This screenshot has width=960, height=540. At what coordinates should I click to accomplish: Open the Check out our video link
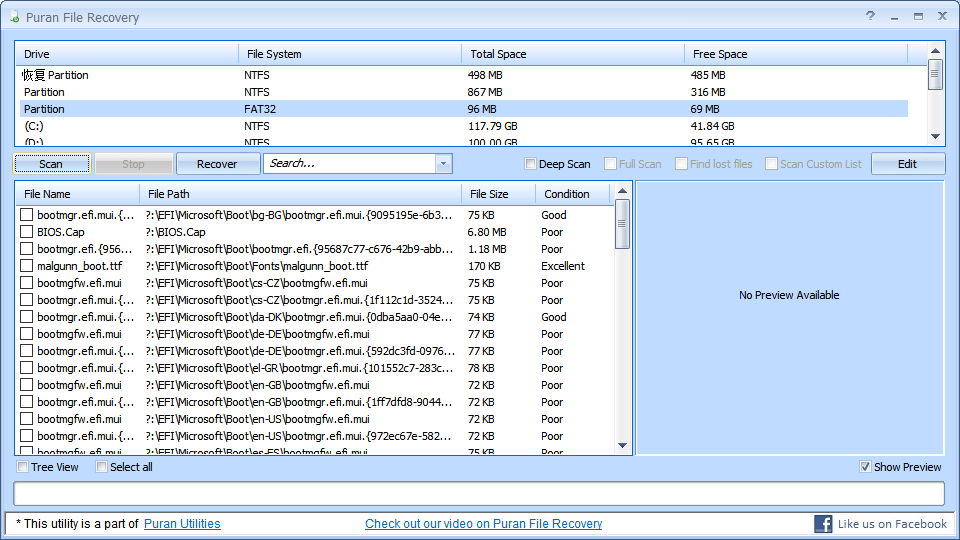(484, 523)
